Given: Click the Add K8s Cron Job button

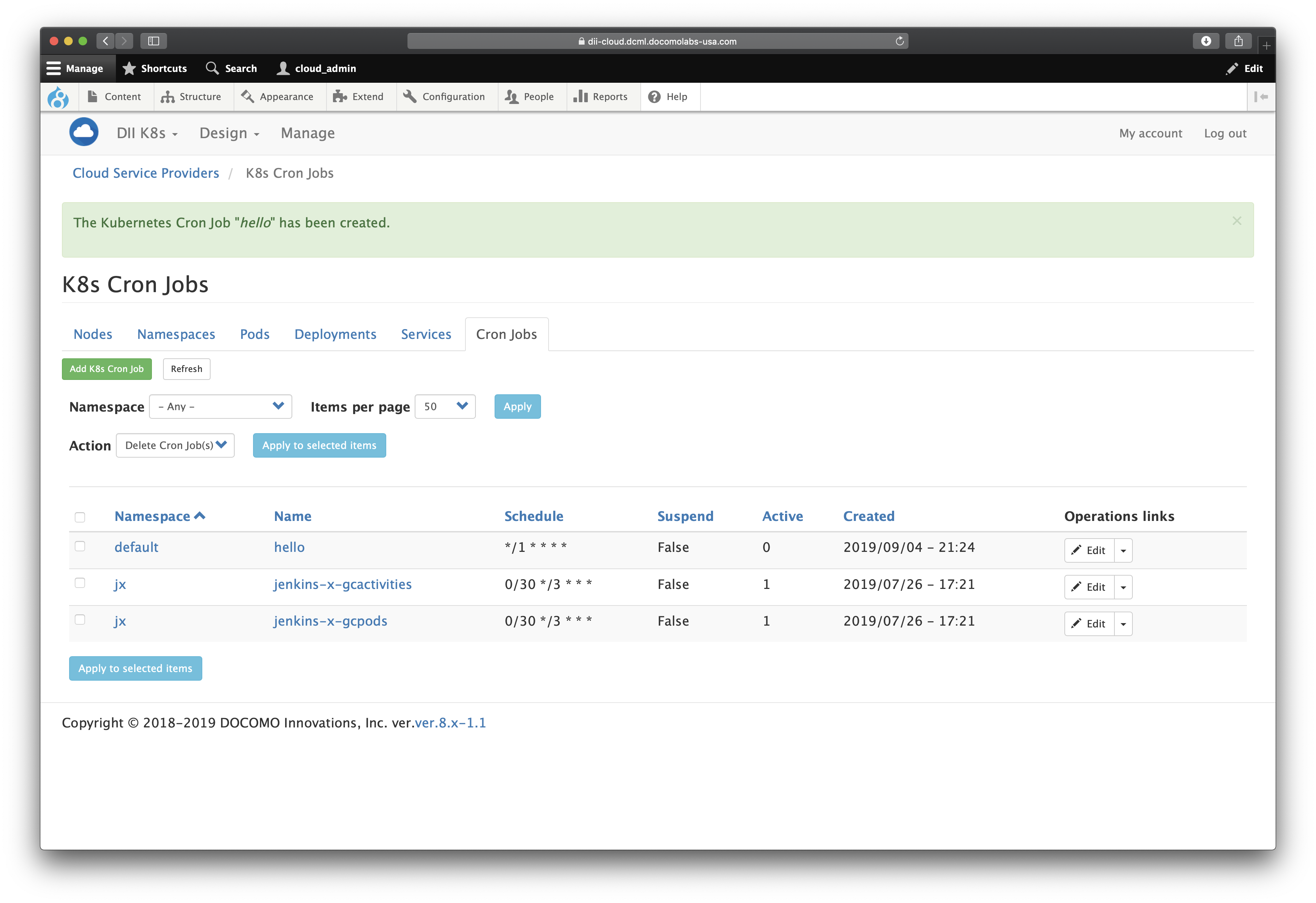Looking at the screenshot, I should pyautogui.click(x=107, y=369).
